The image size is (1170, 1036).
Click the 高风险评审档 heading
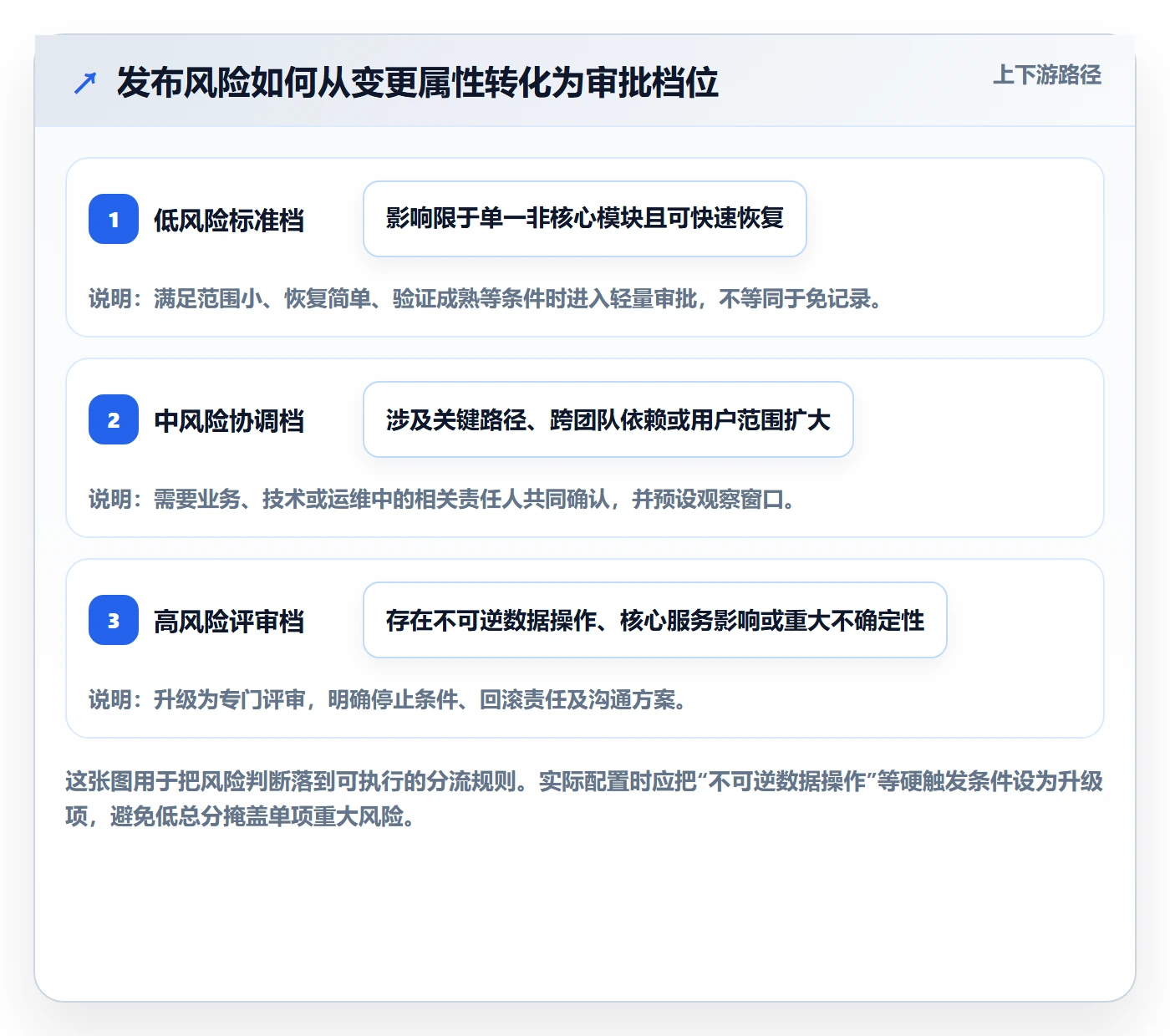click(x=229, y=621)
